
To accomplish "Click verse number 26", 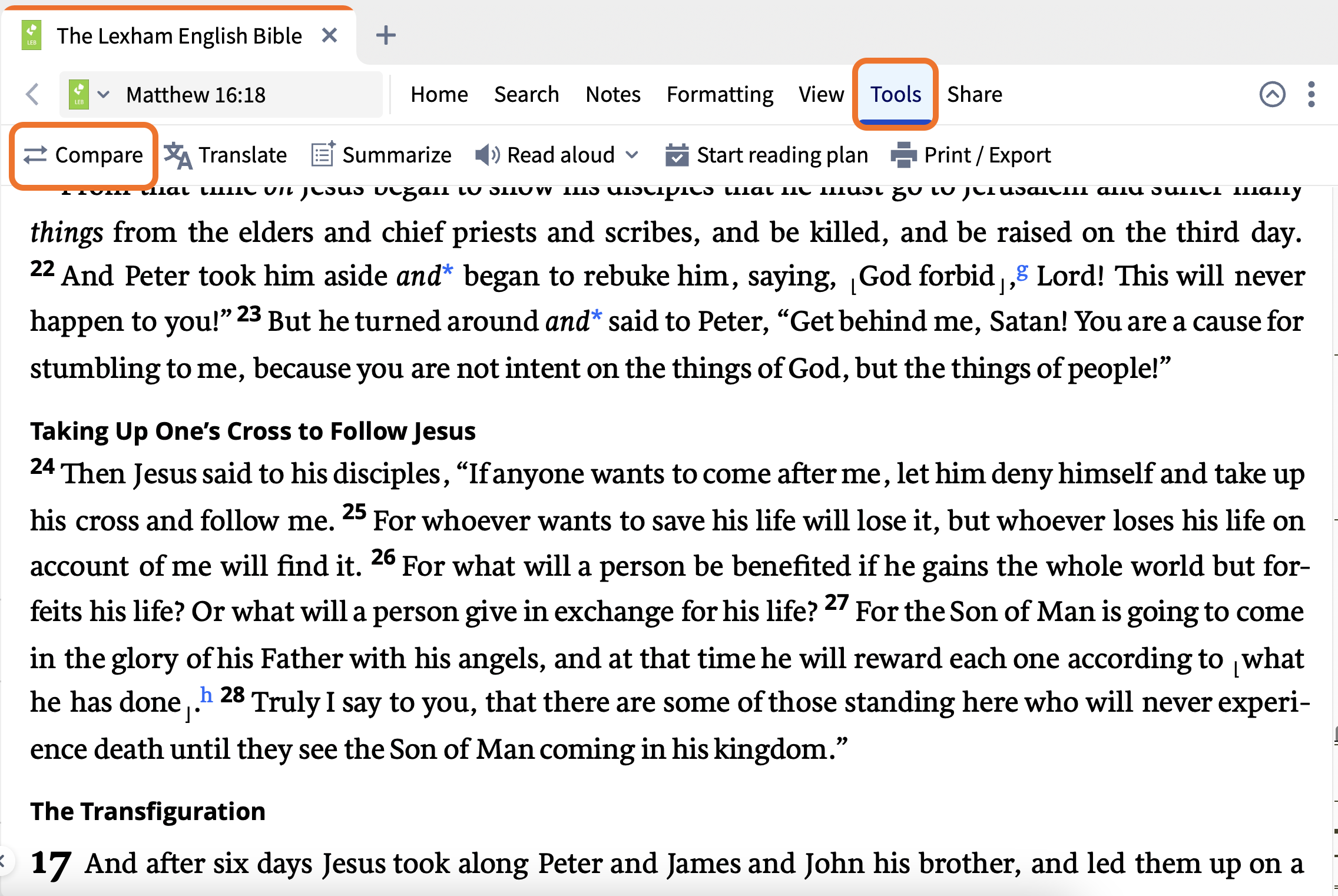I will pos(383,557).
